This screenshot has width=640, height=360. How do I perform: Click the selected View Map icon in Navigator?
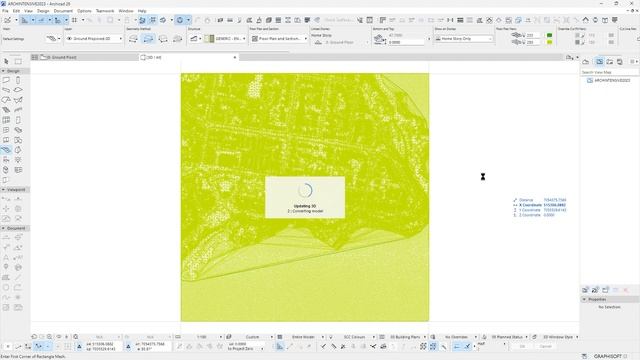click(x=599, y=62)
